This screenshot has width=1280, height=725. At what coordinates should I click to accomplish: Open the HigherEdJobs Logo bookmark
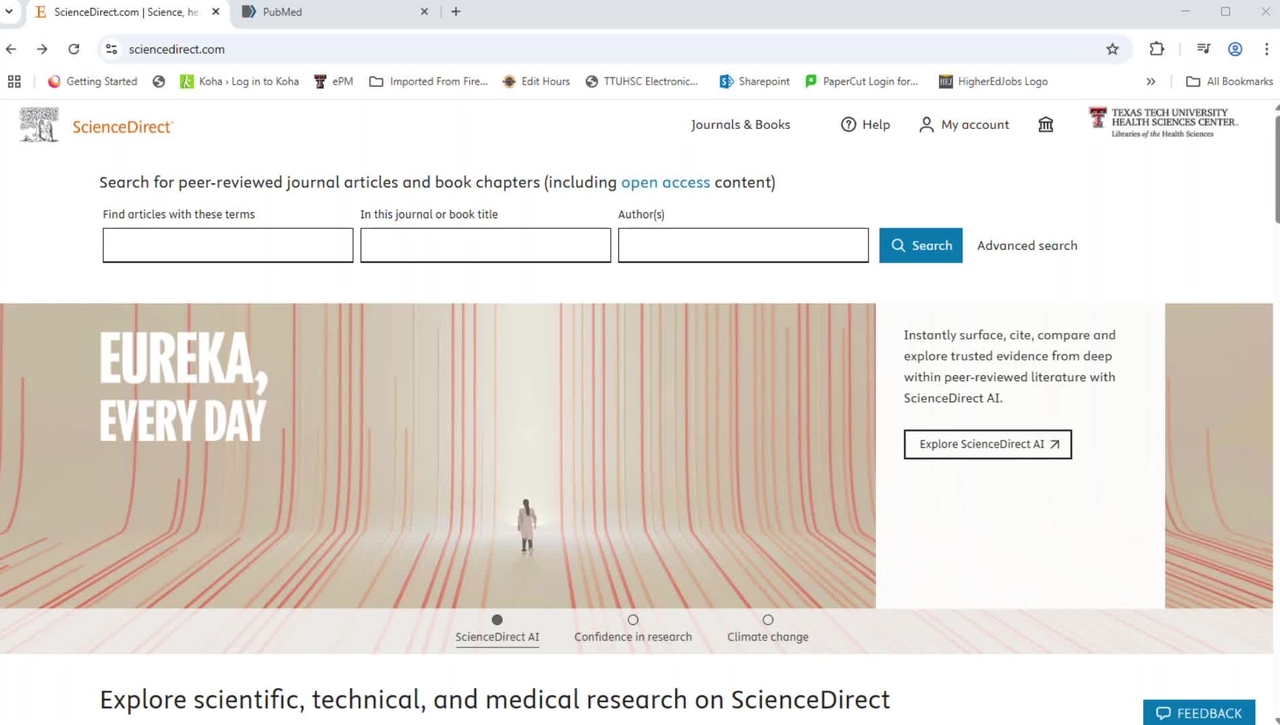click(x=993, y=81)
